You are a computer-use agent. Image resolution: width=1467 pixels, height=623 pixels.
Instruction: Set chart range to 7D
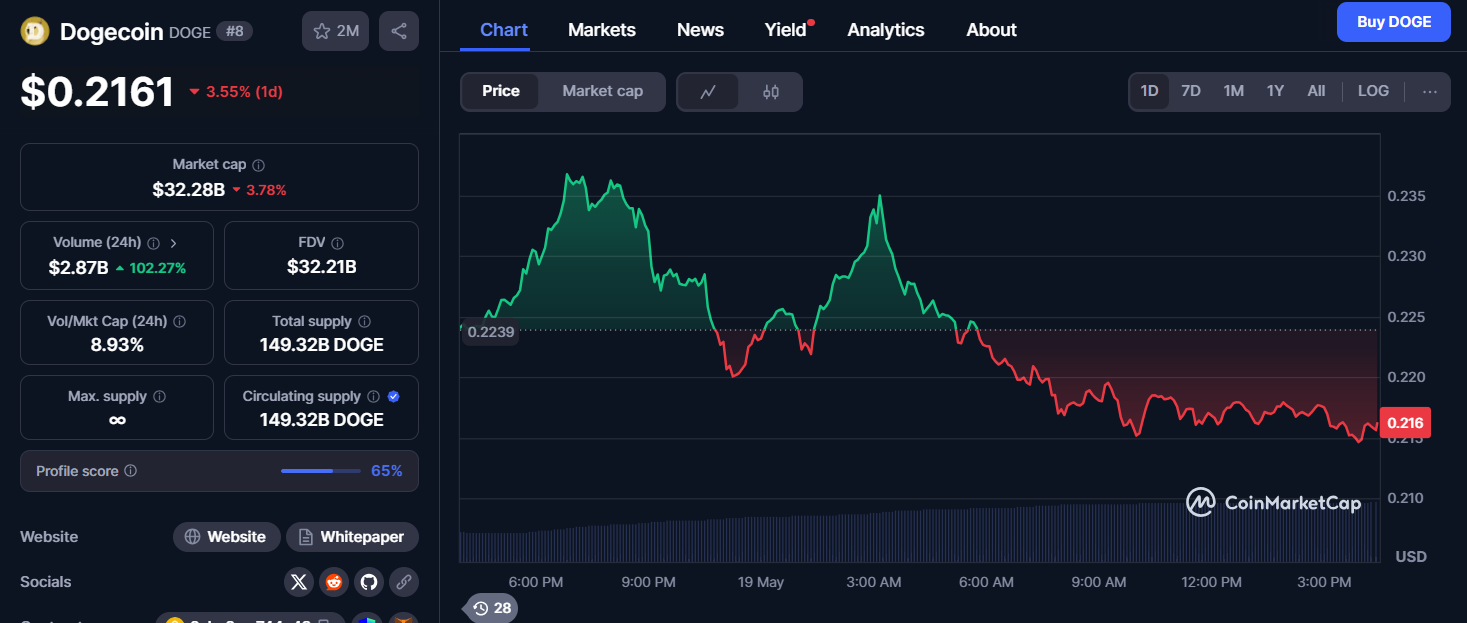click(1191, 91)
